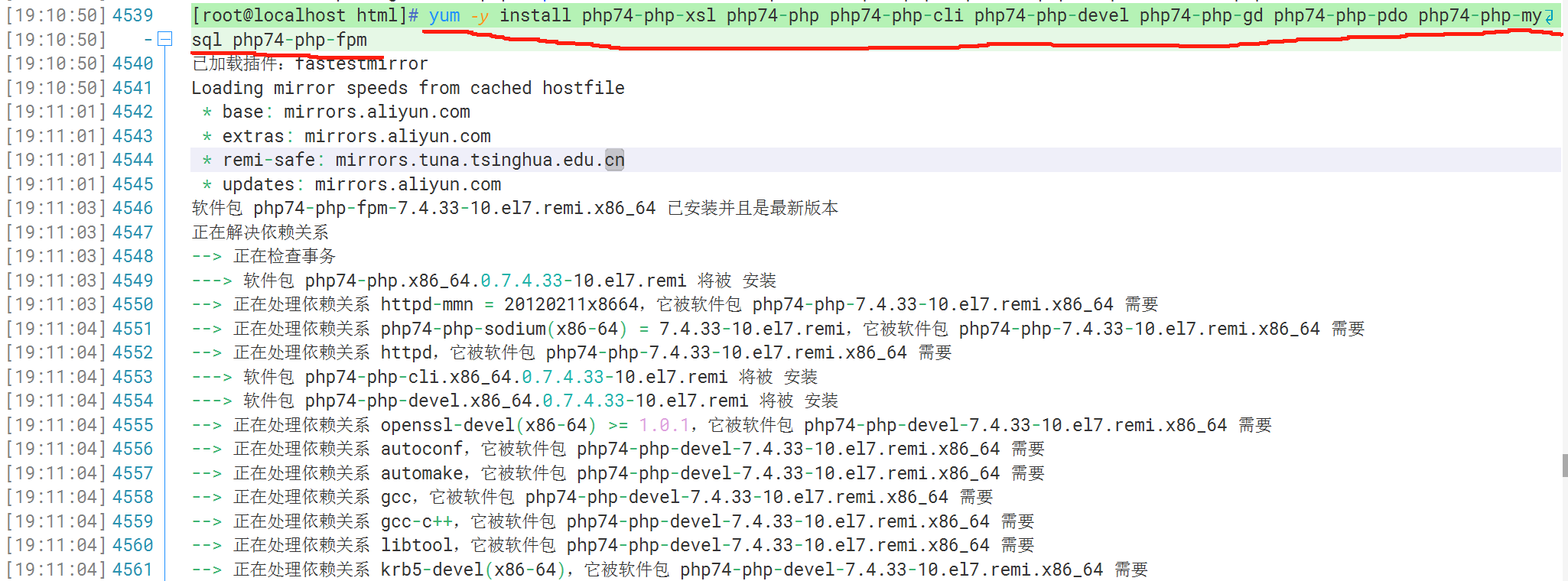Click the wrapped 'sql php74-php-fpm' line

pos(279,40)
